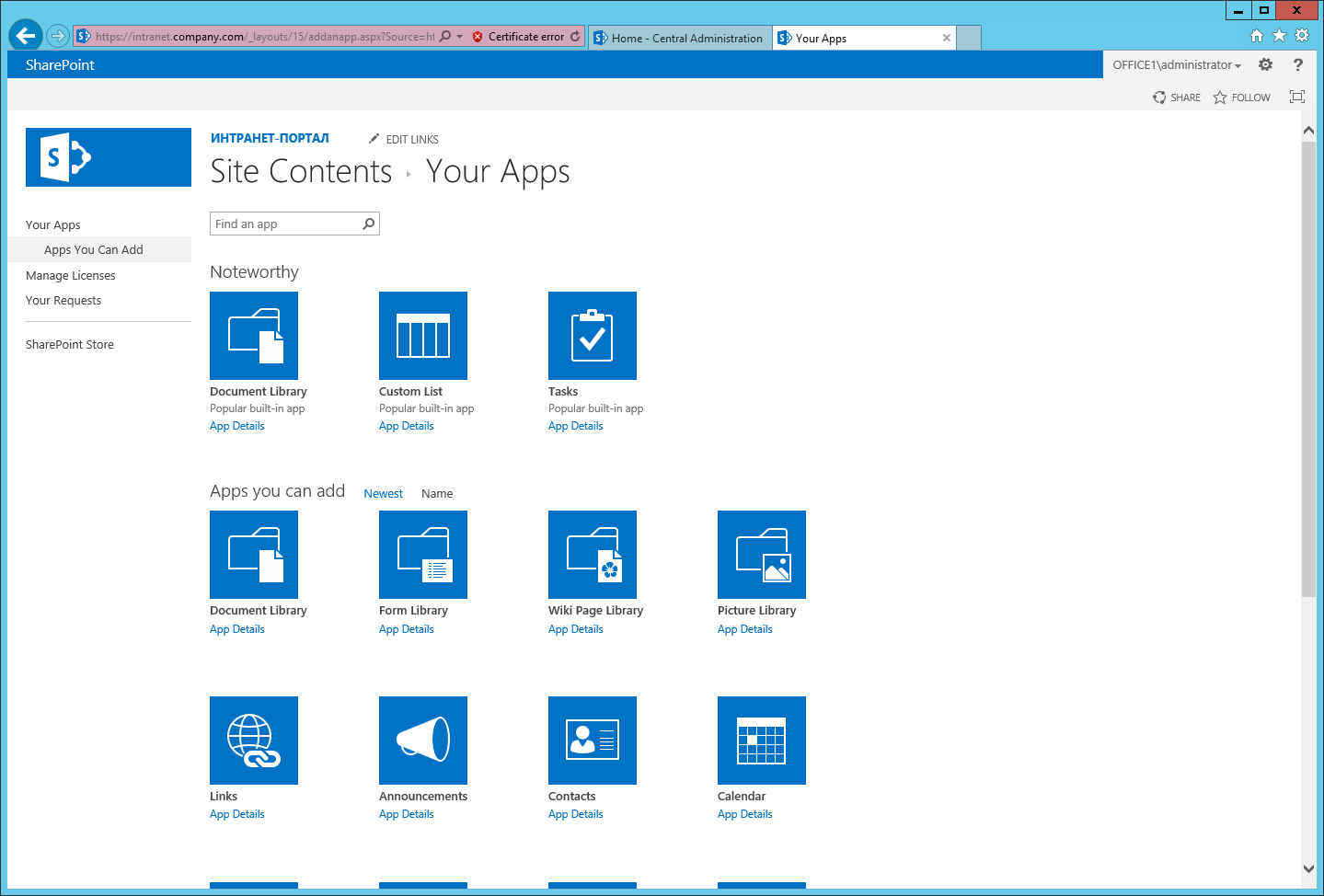Click scrollbar up arrow
Image resolution: width=1324 pixels, height=896 pixels.
coord(1308,131)
